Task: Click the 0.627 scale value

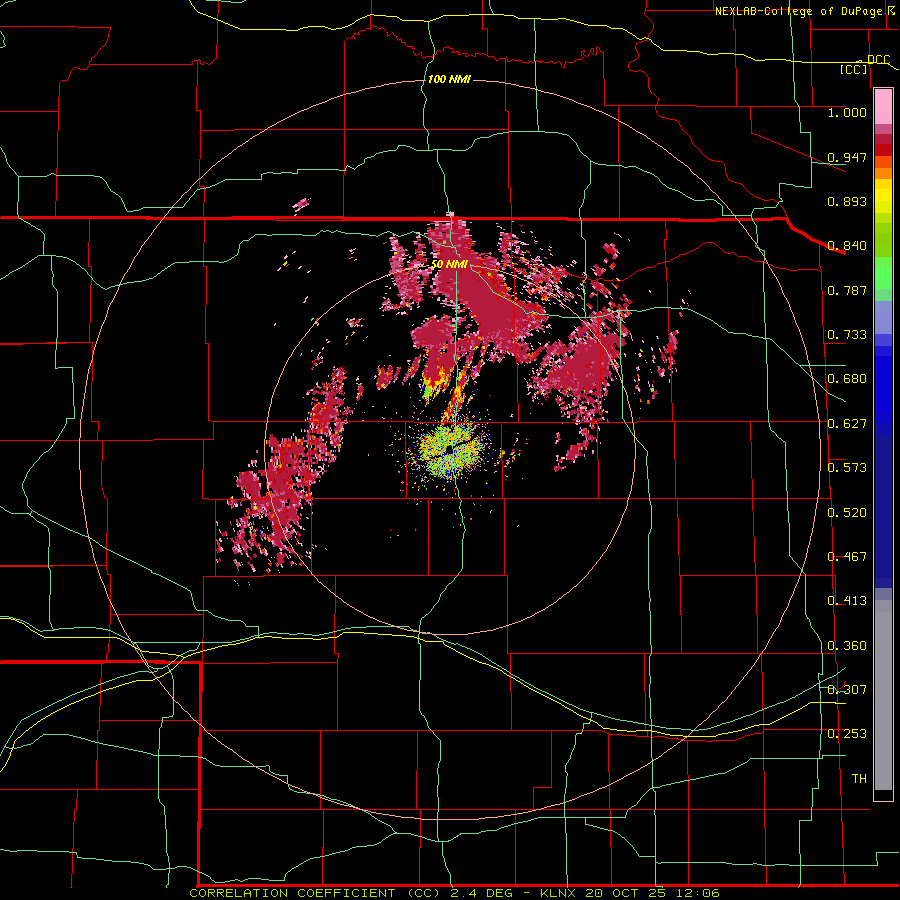Action: pos(847,424)
